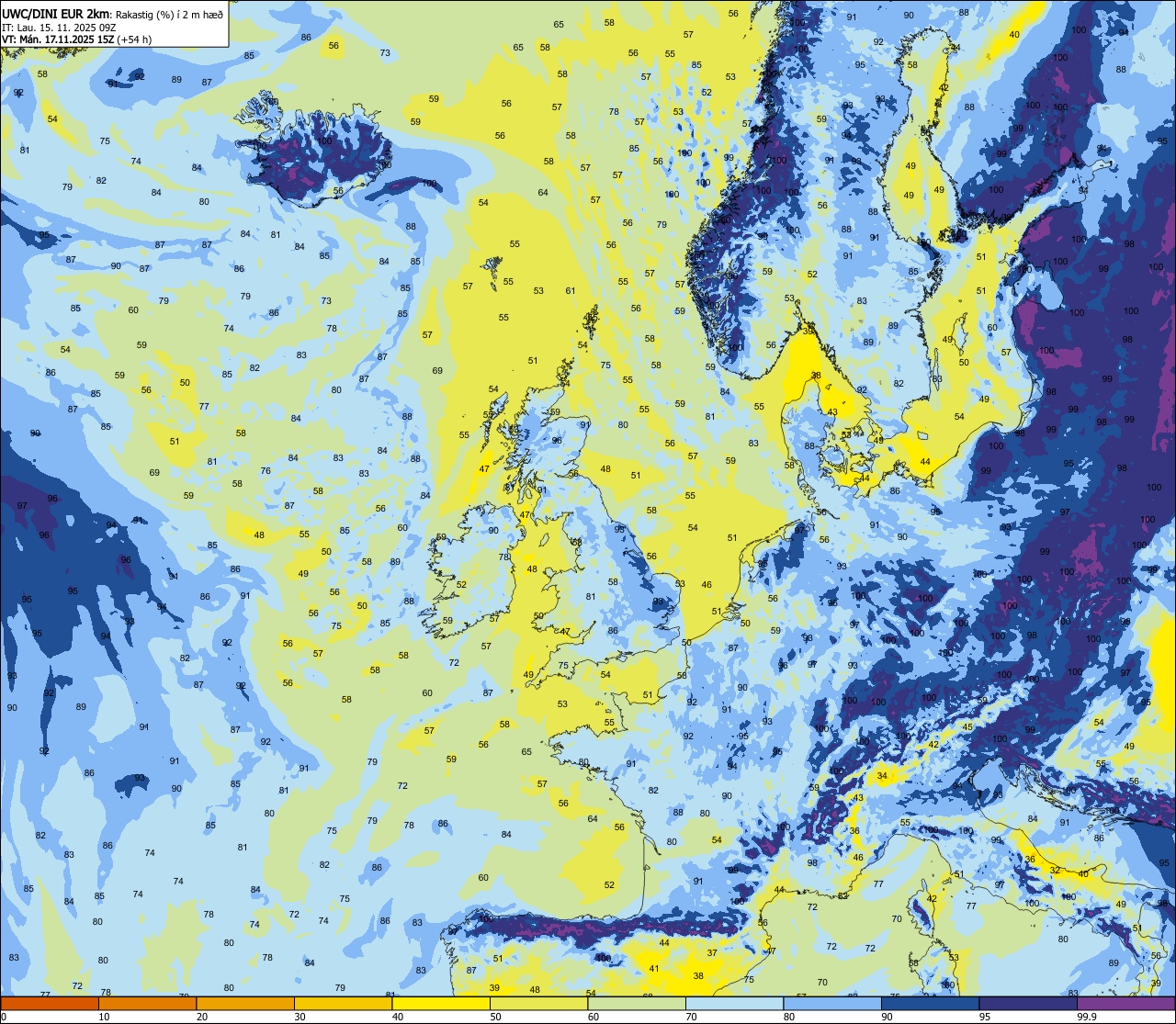Click the color scale tick label '99.9'
Viewport: 1176px width, 1024px height.
point(1087,1017)
